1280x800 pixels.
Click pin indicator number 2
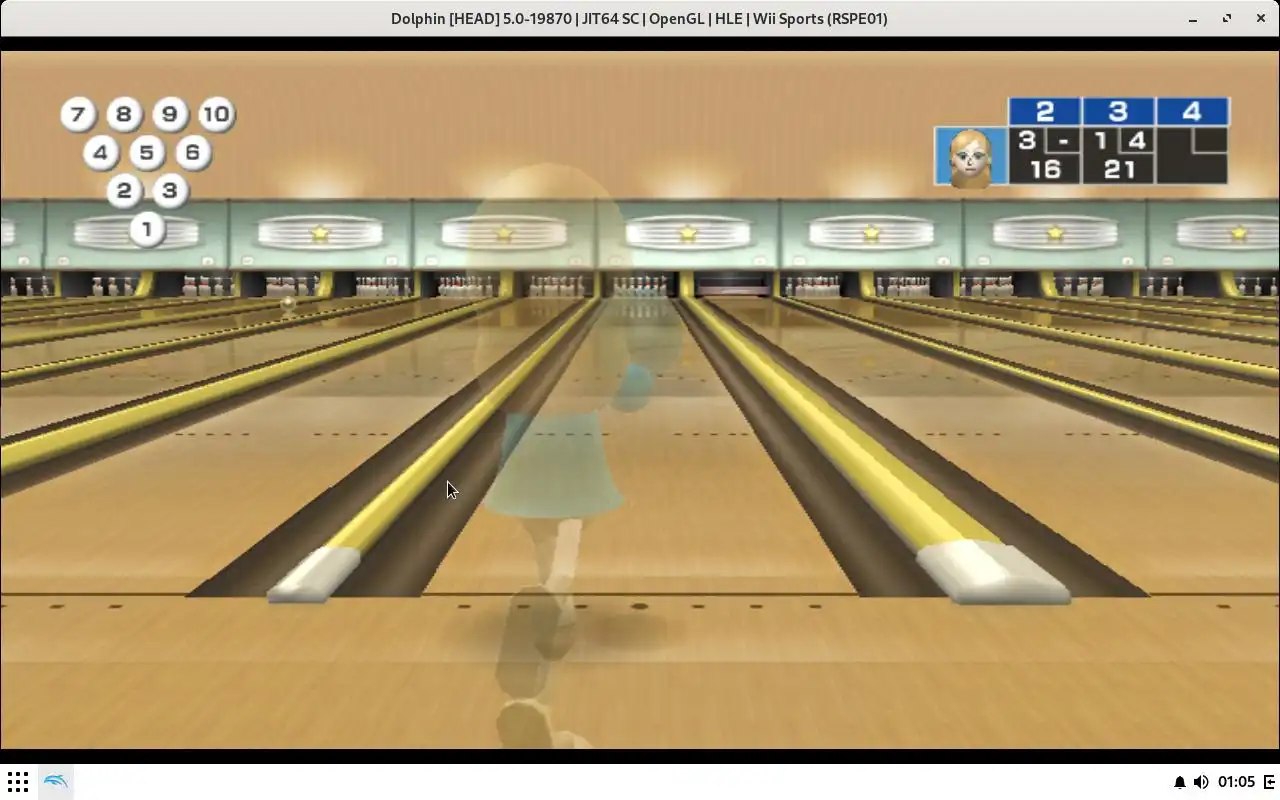123,191
